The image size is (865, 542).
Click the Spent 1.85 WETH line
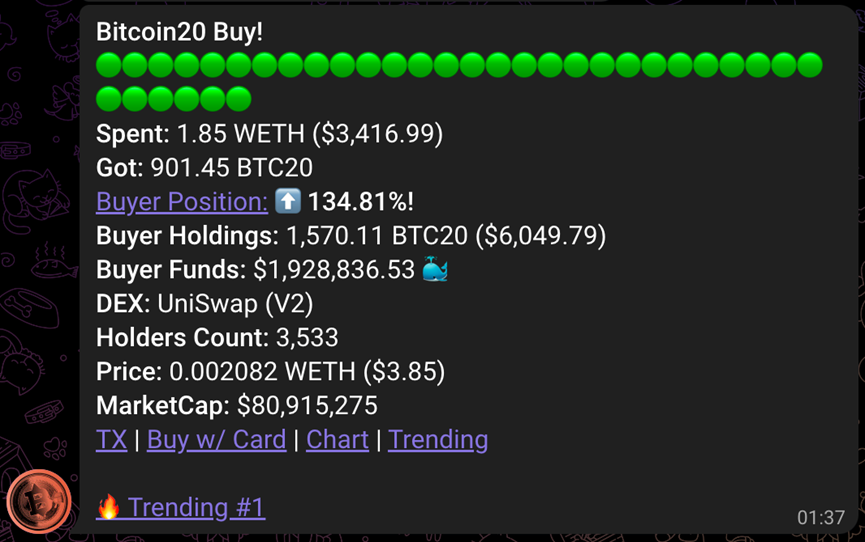(x=269, y=134)
